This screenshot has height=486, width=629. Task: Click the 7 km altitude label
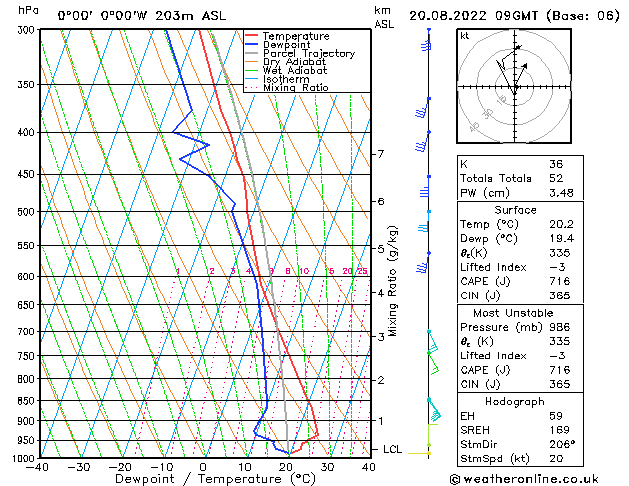(x=381, y=154)
